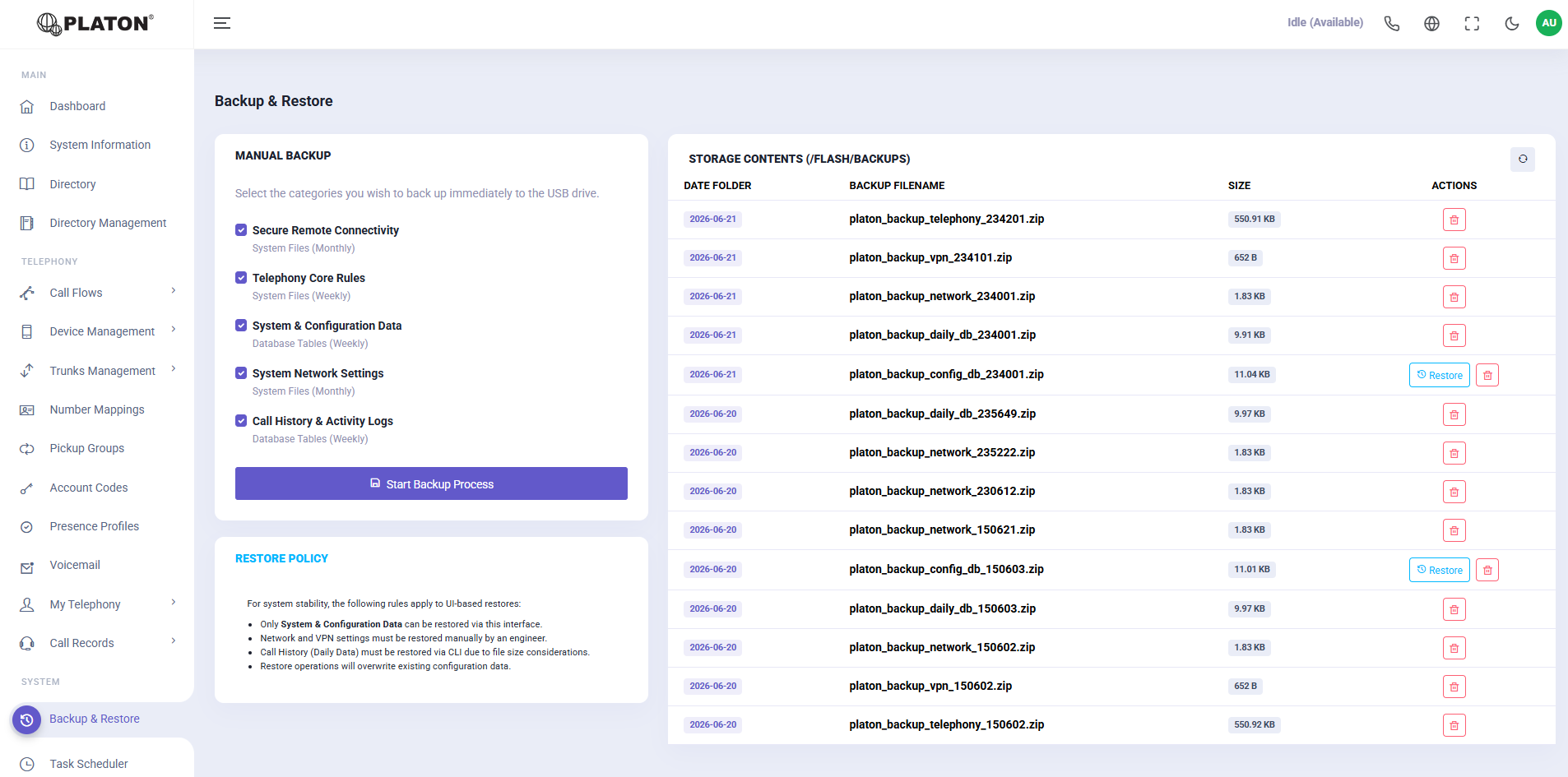Restore platon_backup_config_db_150603.zip
This screenshot has width=1568, height=777.
pyautogui.click(x=1440, y=570)
